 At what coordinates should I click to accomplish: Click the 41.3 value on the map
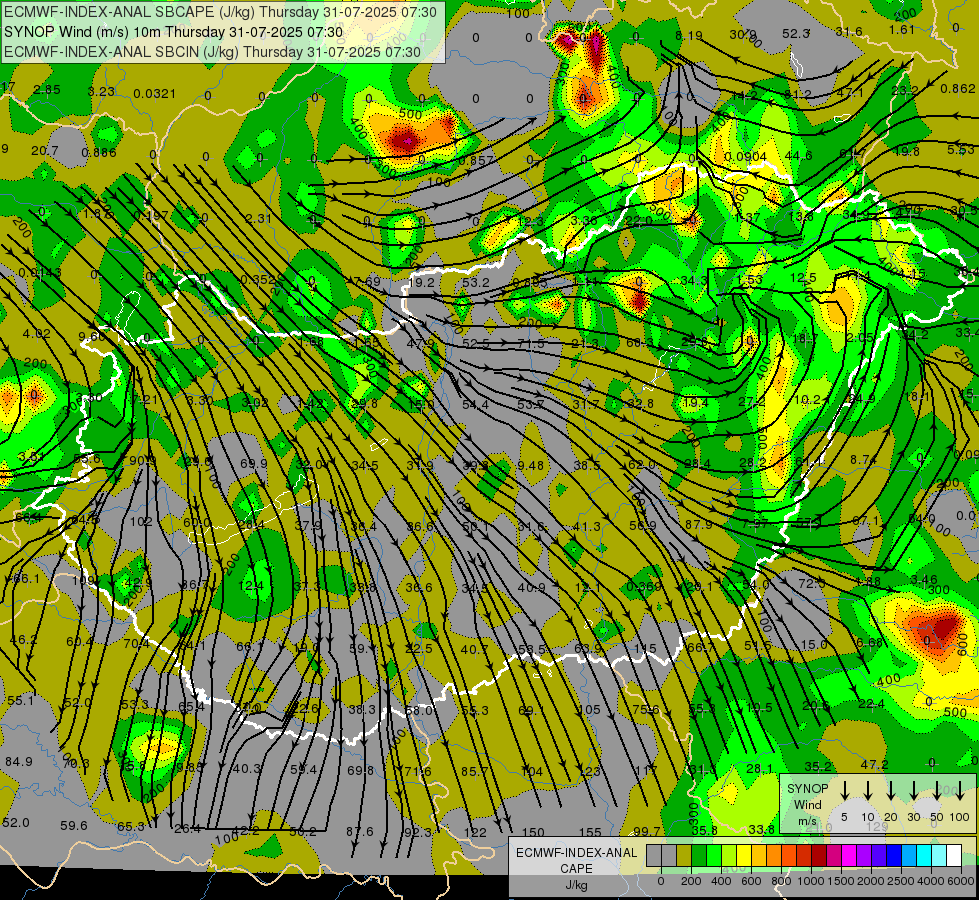[x=586, y=527]
